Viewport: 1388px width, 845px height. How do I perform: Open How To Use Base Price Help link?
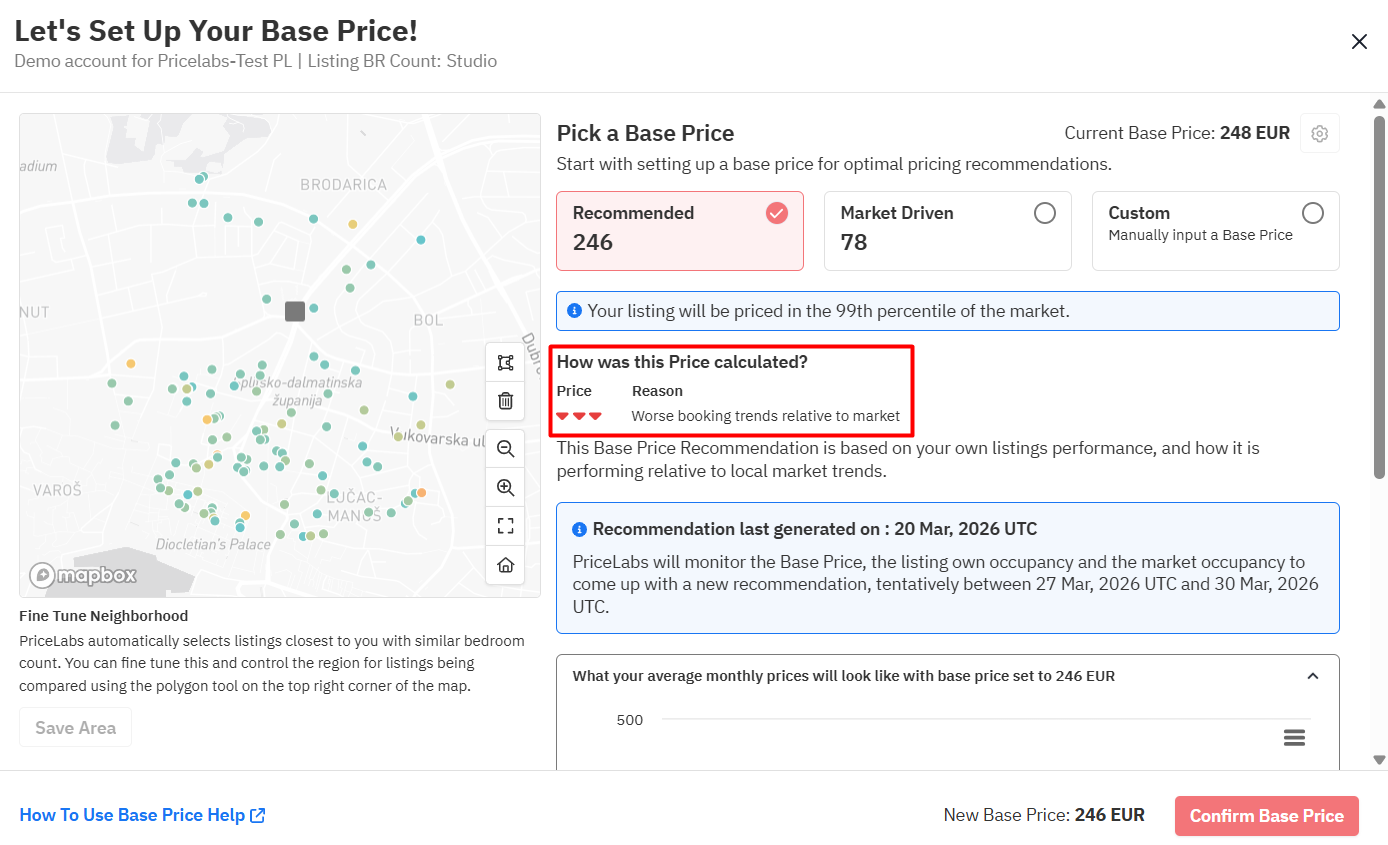coord(142,815)
